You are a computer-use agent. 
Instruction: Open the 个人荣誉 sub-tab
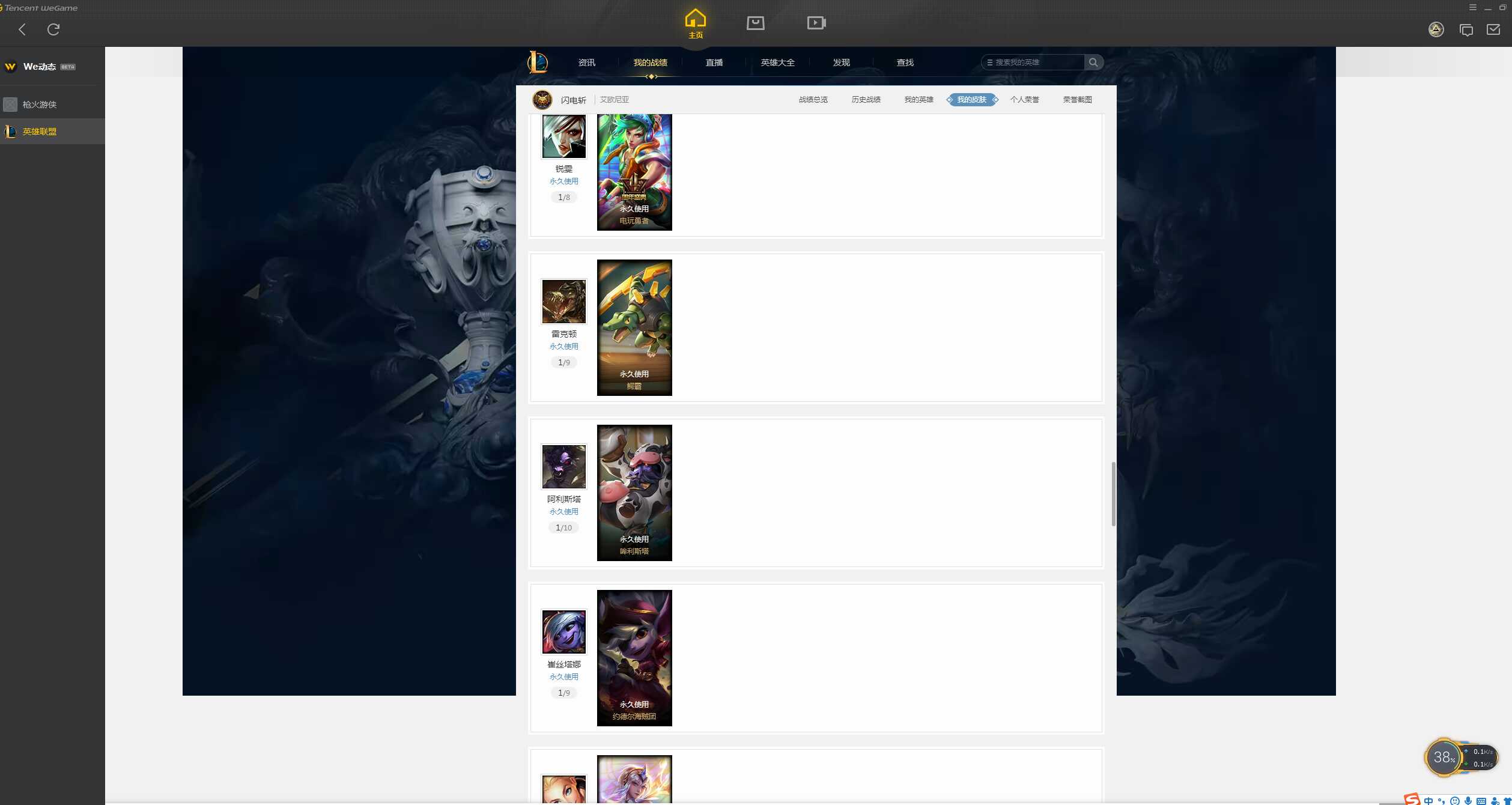click(x=1024, y=100)
